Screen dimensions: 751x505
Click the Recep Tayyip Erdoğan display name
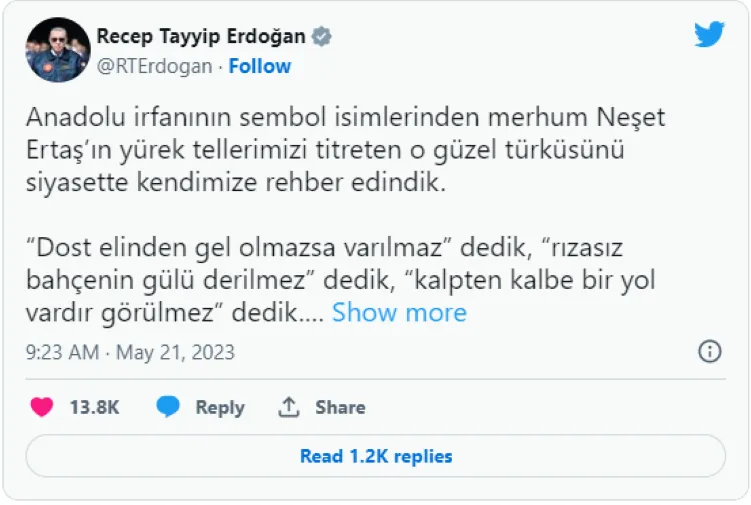202,37
